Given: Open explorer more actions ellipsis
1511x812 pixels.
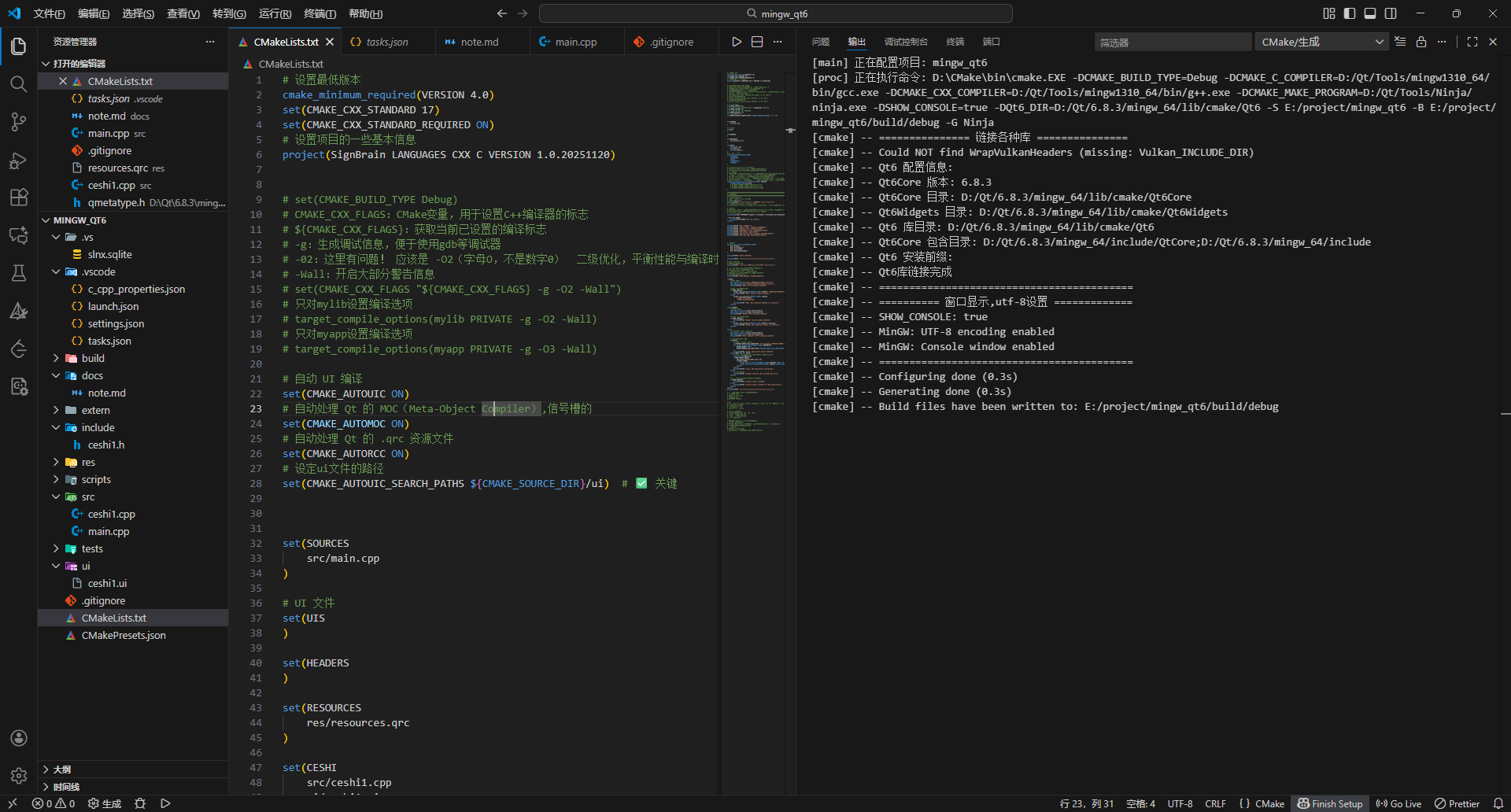Looking at the screenshot, I should [x=210, y=42].
